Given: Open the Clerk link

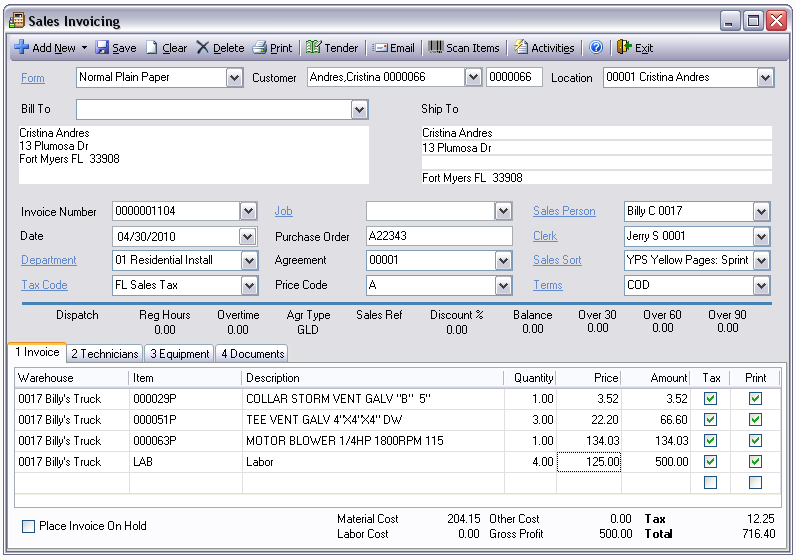Looking at the screenshot, I should coord(545,236).
